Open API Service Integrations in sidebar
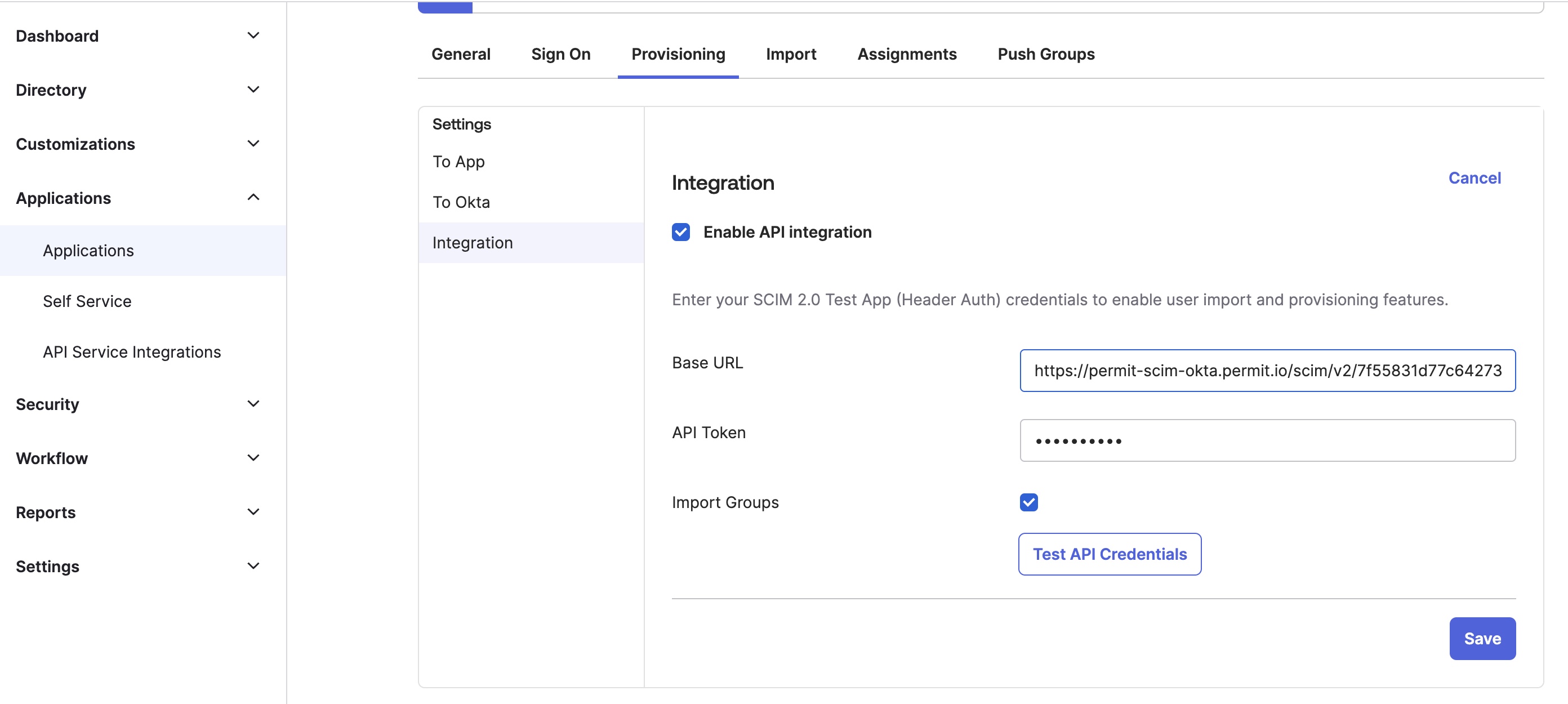Image resolution: width=1568 pixels, height=704 pixels. coord(131,351)
